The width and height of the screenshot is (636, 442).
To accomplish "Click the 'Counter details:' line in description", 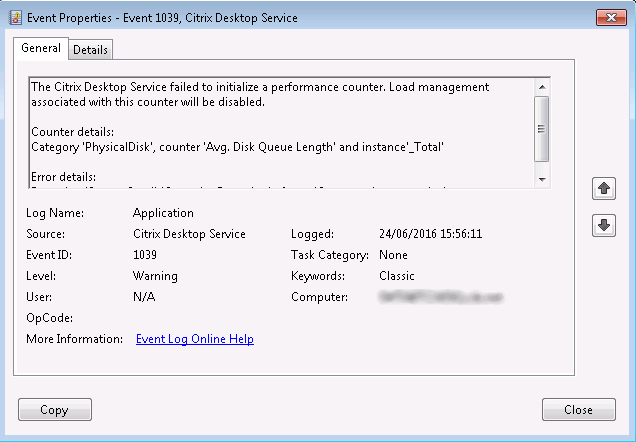I will pyautogui.click(x=73, y=132).
